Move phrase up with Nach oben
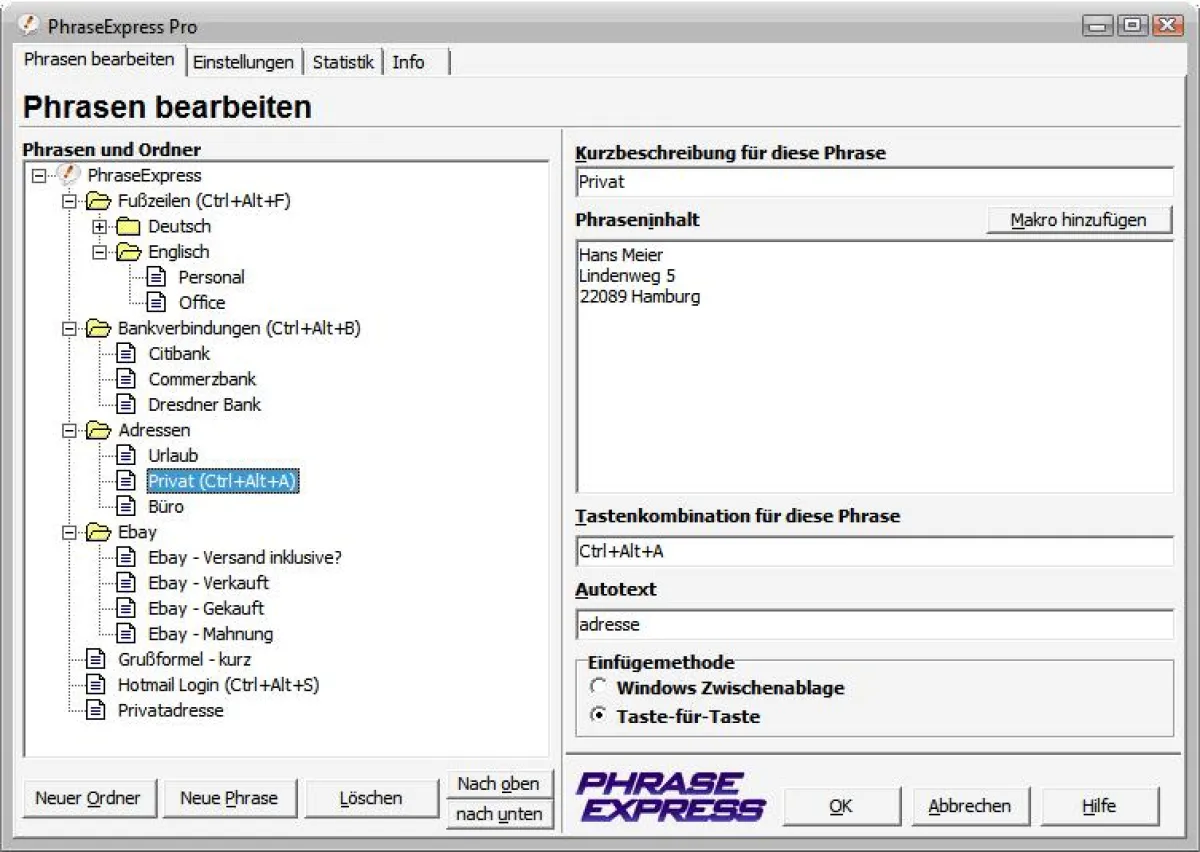 tap(498, 784)
